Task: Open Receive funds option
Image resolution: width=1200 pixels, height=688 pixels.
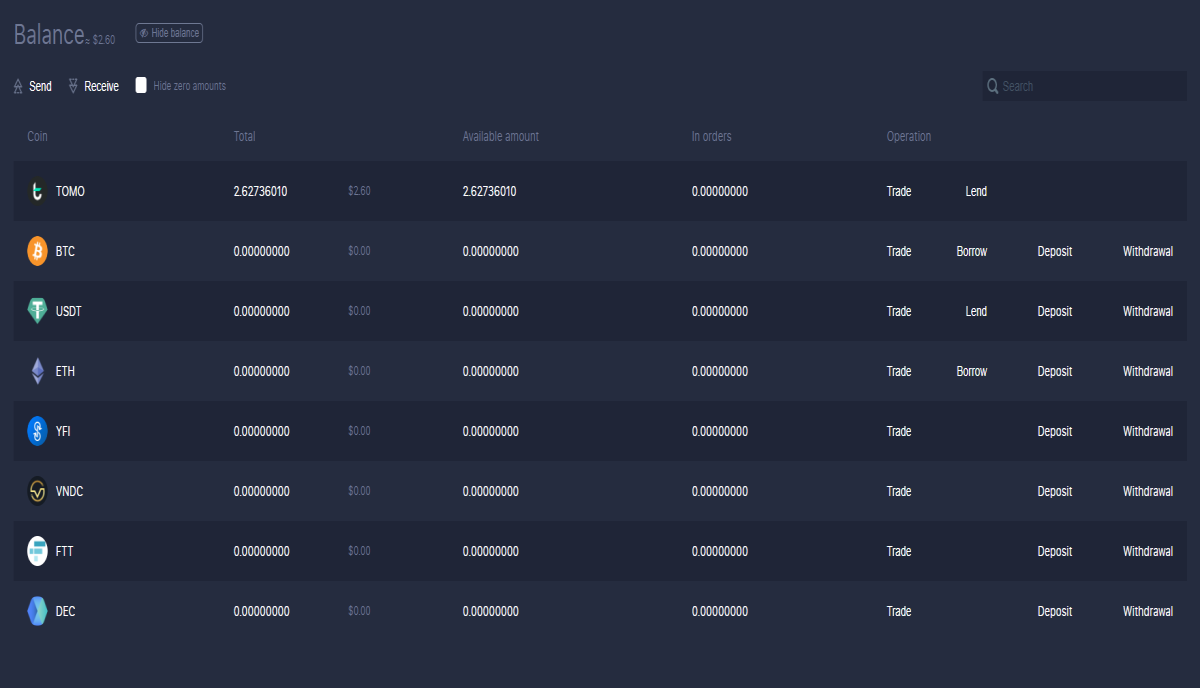Action: [x=93, y=86]
